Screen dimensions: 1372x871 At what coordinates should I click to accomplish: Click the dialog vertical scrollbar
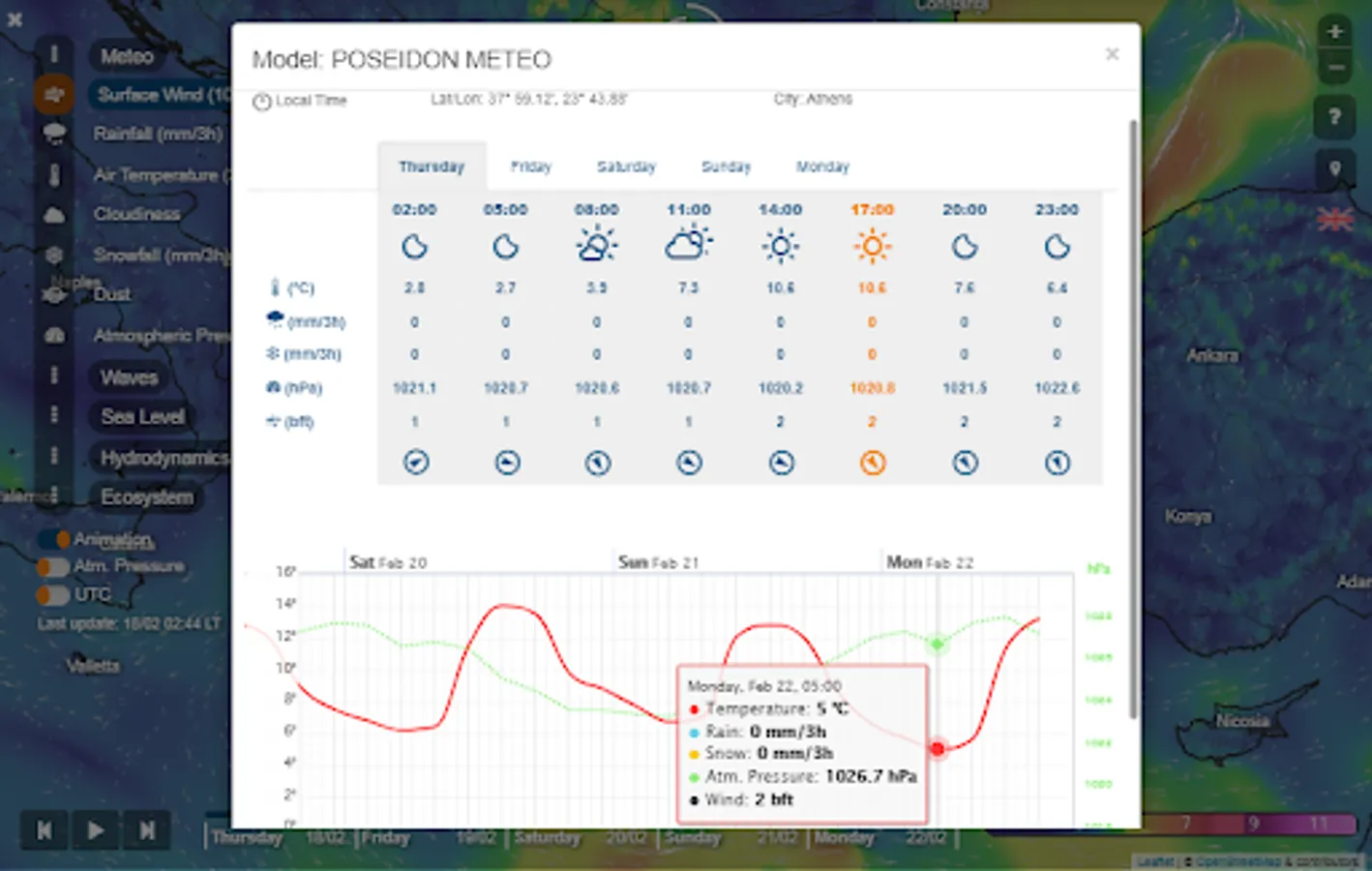(x=1133, y=419)
